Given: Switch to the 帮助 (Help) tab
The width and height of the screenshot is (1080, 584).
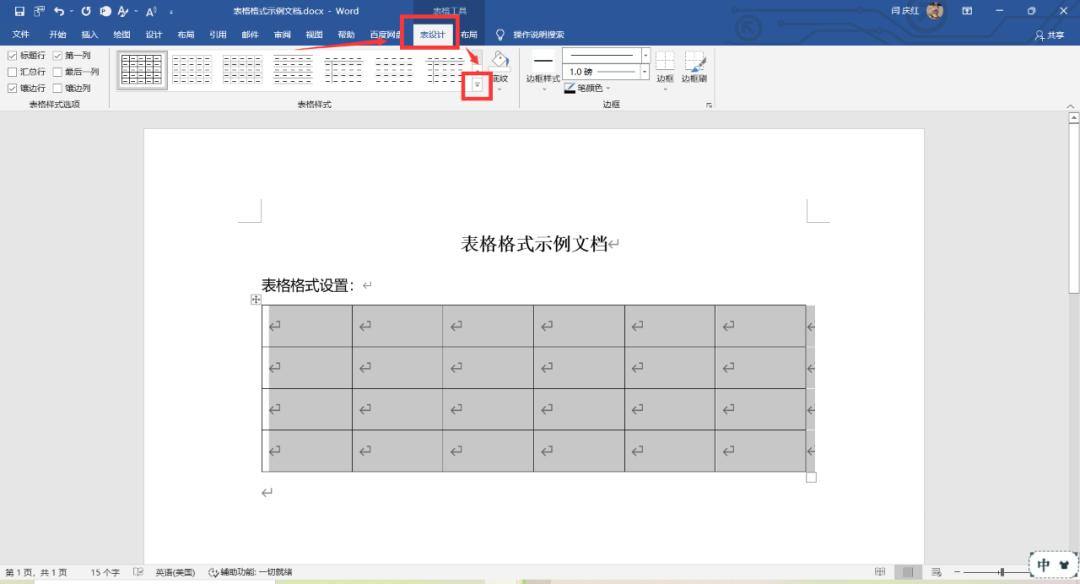Looking at the screenshot, I should [346, 34].
